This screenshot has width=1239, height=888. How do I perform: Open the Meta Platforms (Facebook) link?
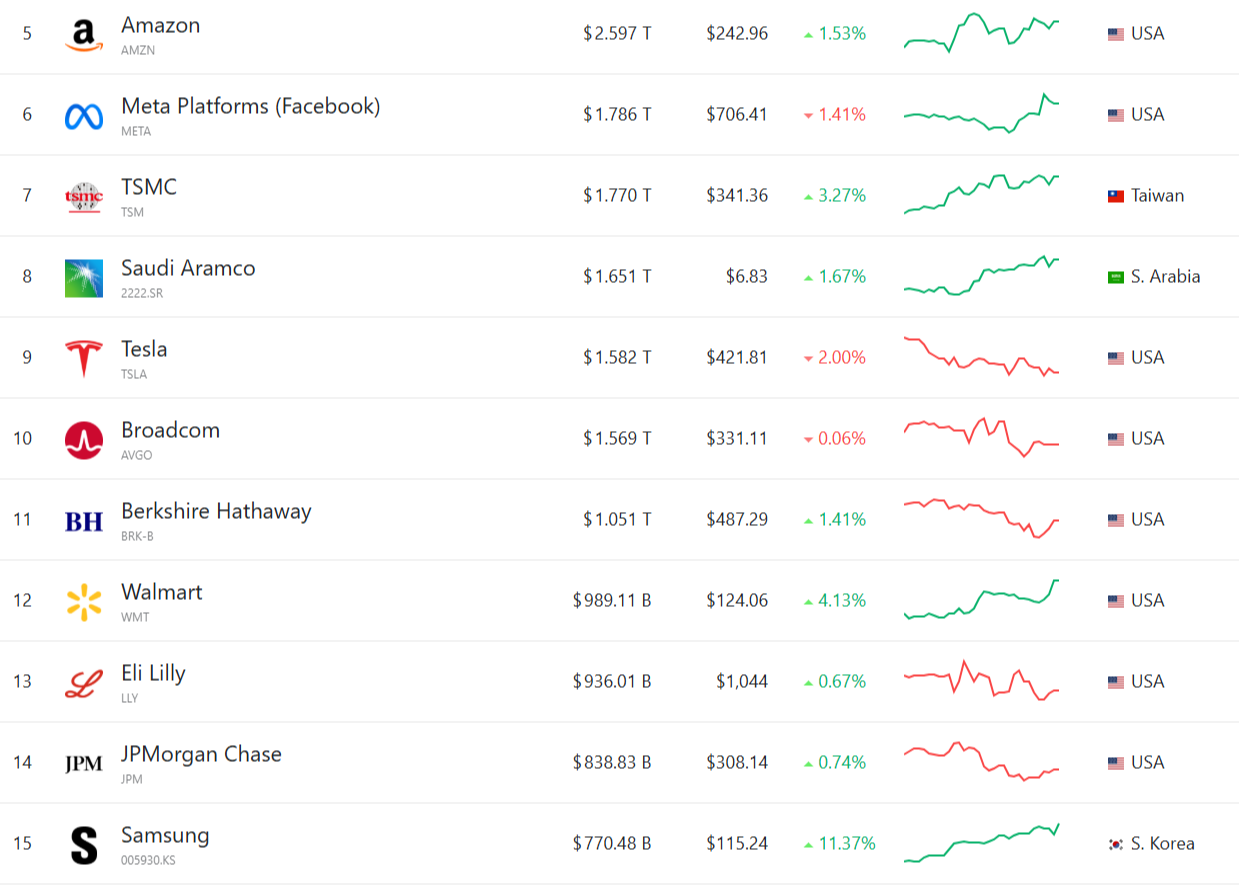[x=250, y=106]
